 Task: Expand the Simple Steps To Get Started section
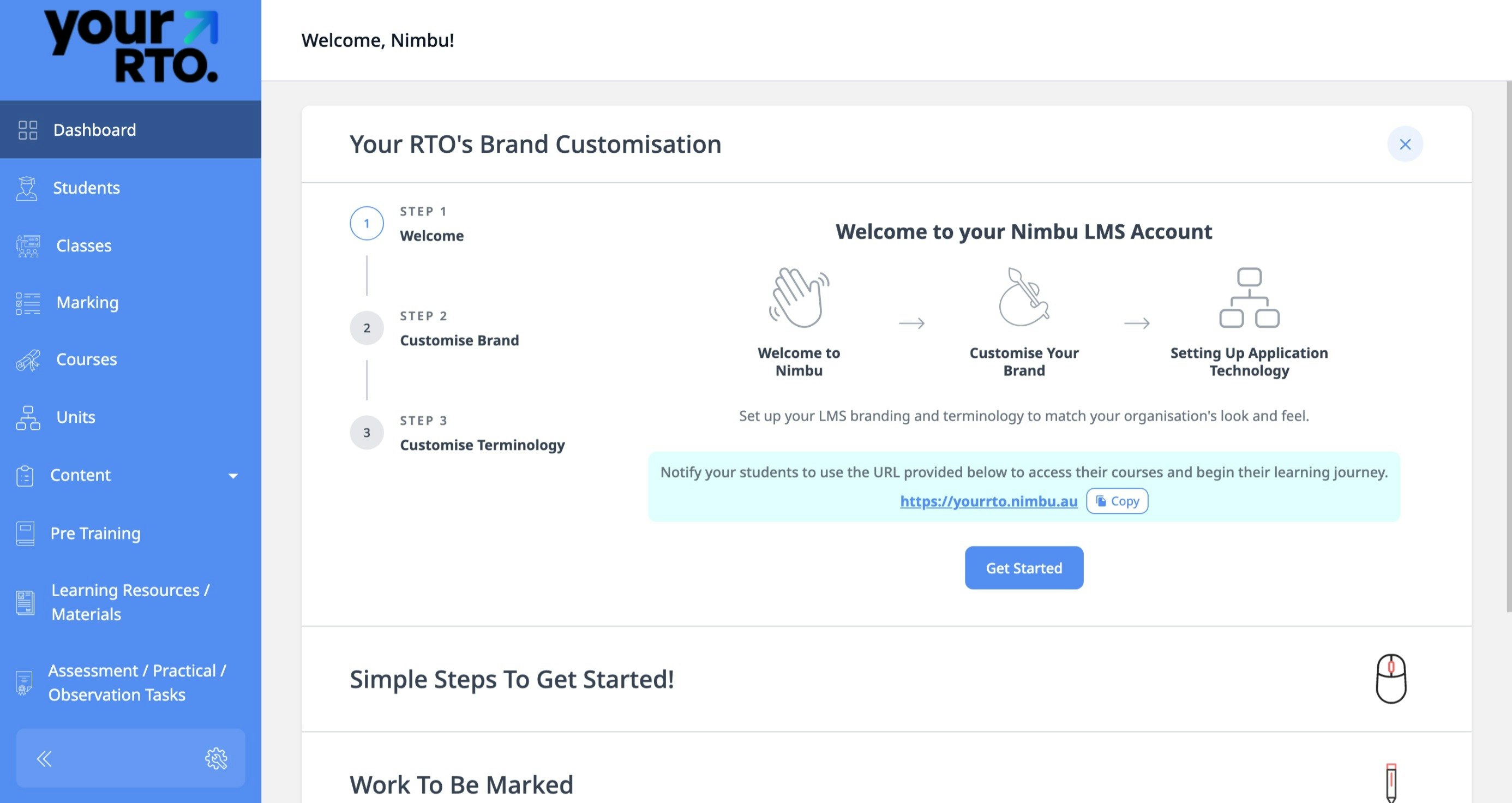[x=886, y=679]
